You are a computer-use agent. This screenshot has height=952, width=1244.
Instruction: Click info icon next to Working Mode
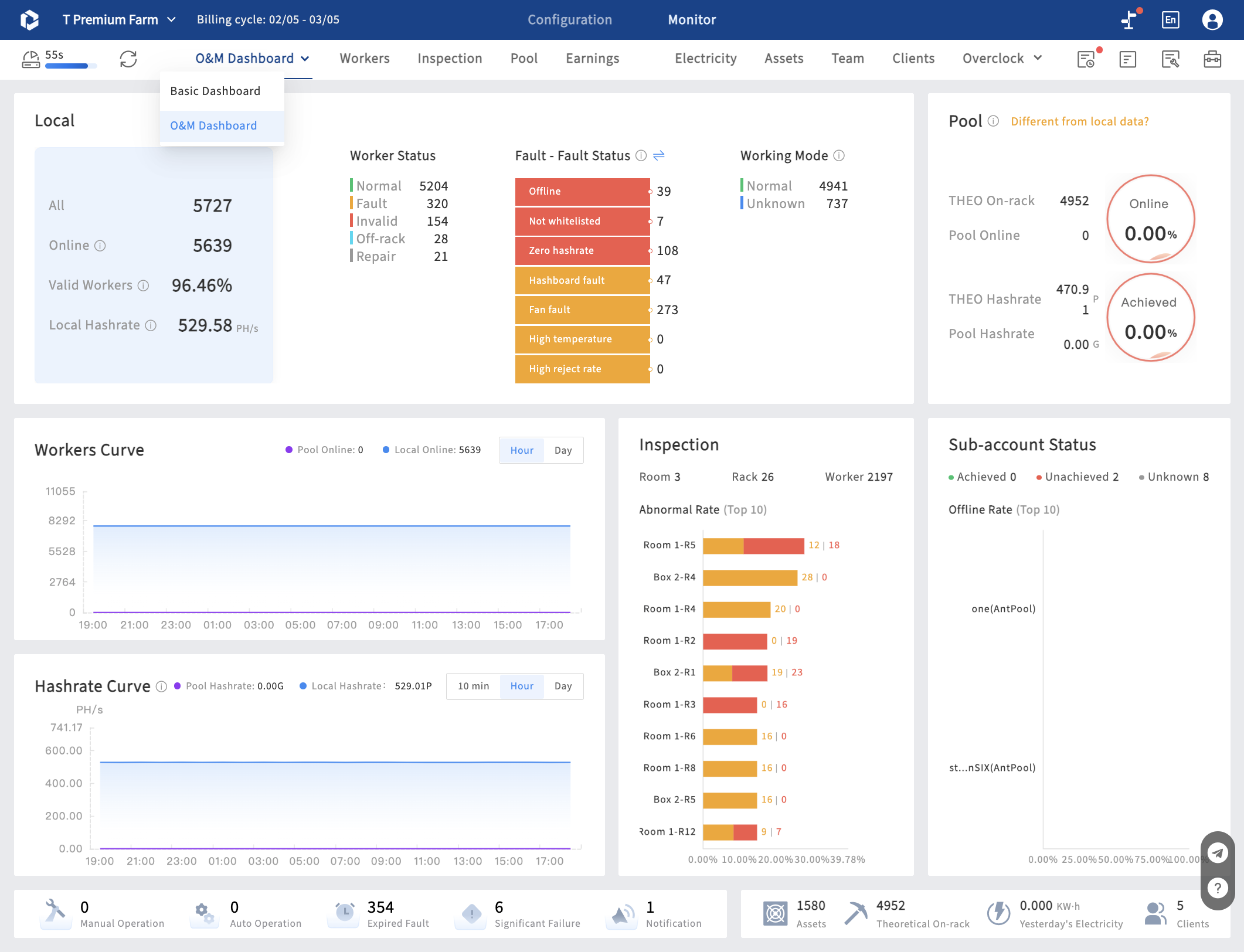coord(839,155)
